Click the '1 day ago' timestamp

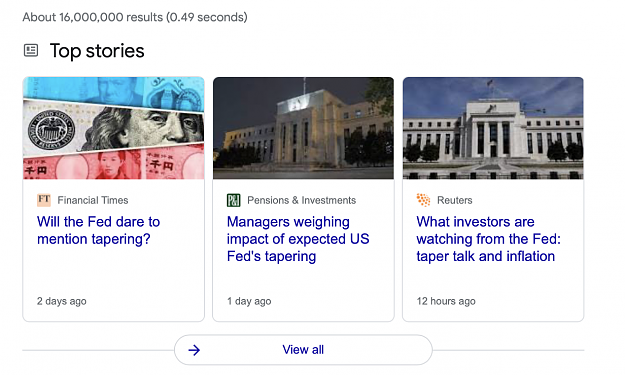(x=249, y=301)
